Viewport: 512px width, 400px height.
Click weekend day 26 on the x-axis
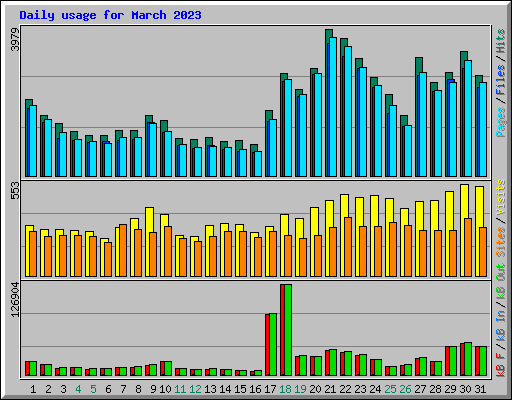(406, 389)
